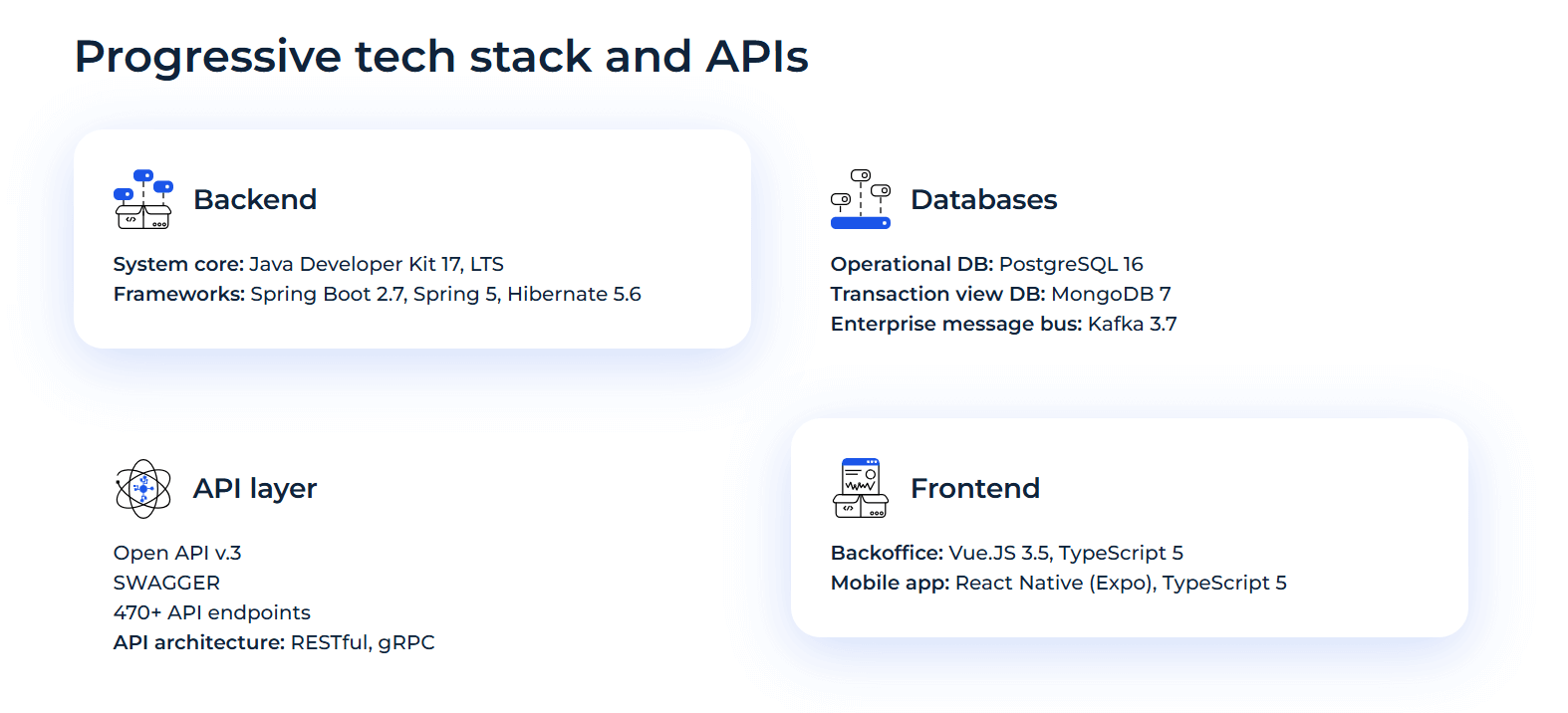
Task: Click the Enterprise message bus Kafka line
Action: click(1003, 324)
